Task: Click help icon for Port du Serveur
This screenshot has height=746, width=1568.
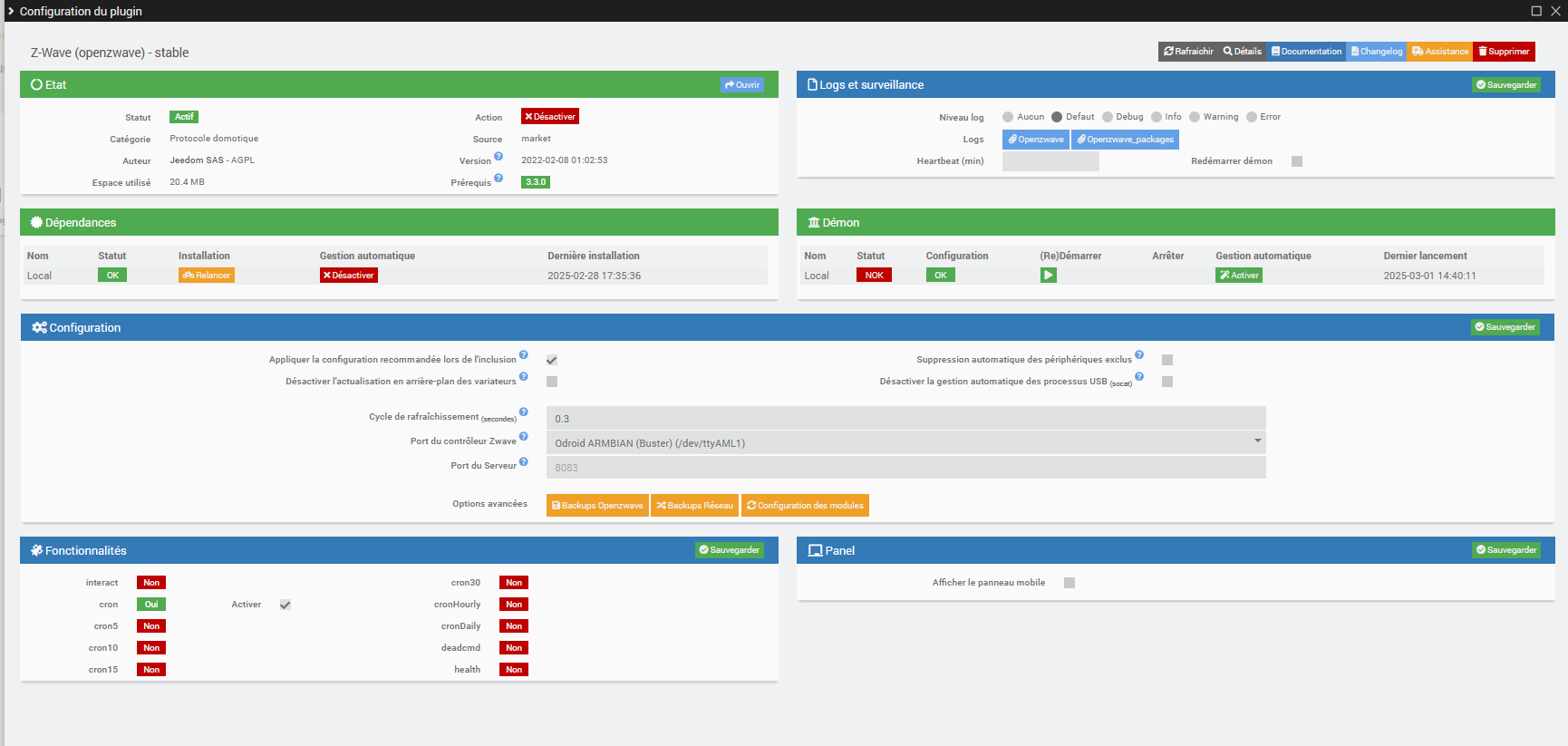Action: point(524,461)
